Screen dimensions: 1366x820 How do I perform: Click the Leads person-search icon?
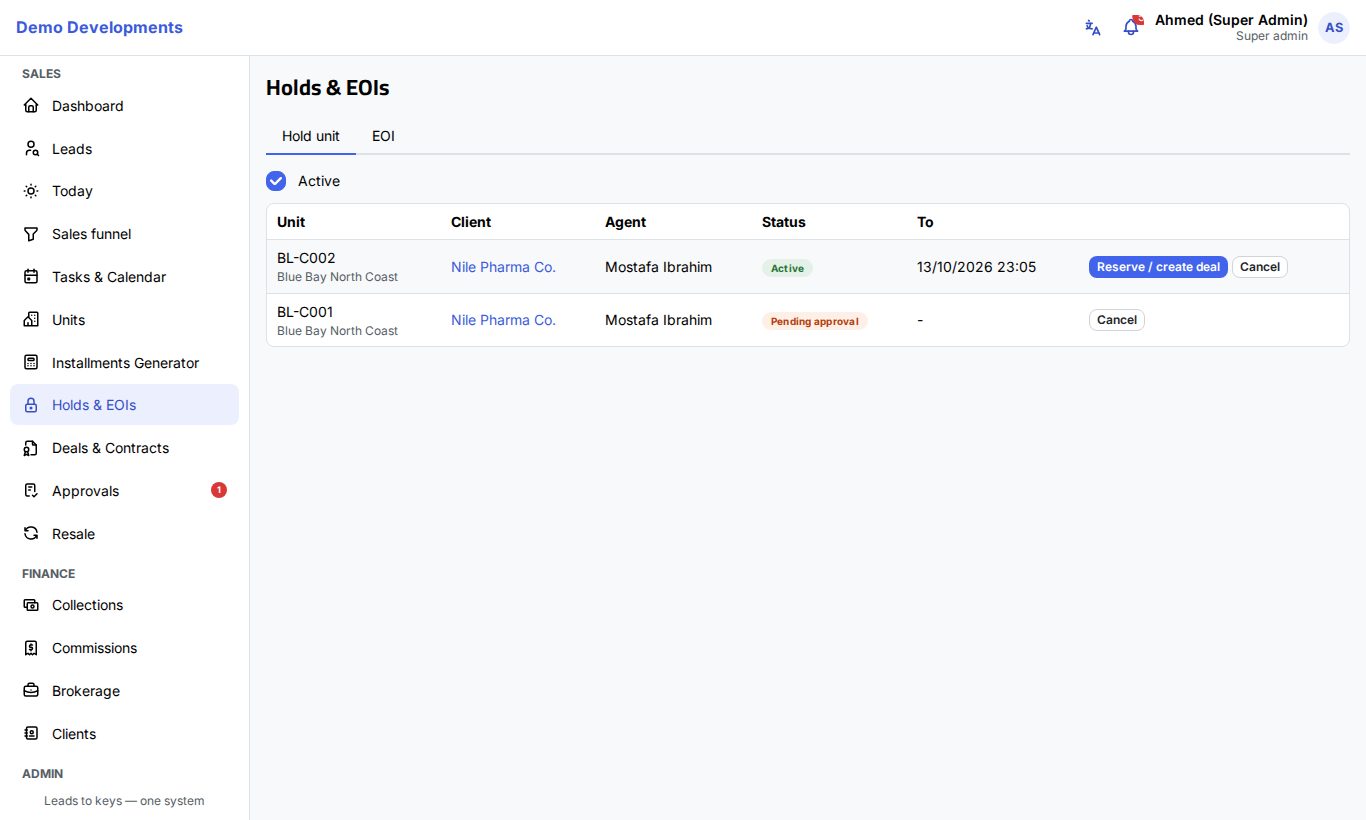(x=31, y=149)
